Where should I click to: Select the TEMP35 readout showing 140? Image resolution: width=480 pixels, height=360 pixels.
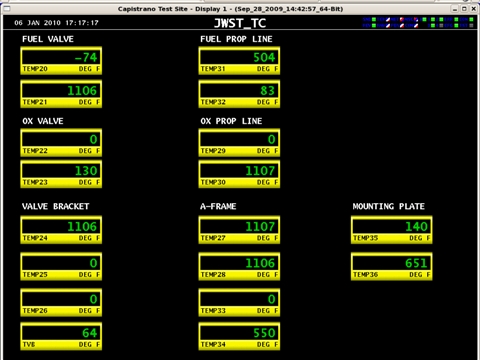[x=392, y=230]
